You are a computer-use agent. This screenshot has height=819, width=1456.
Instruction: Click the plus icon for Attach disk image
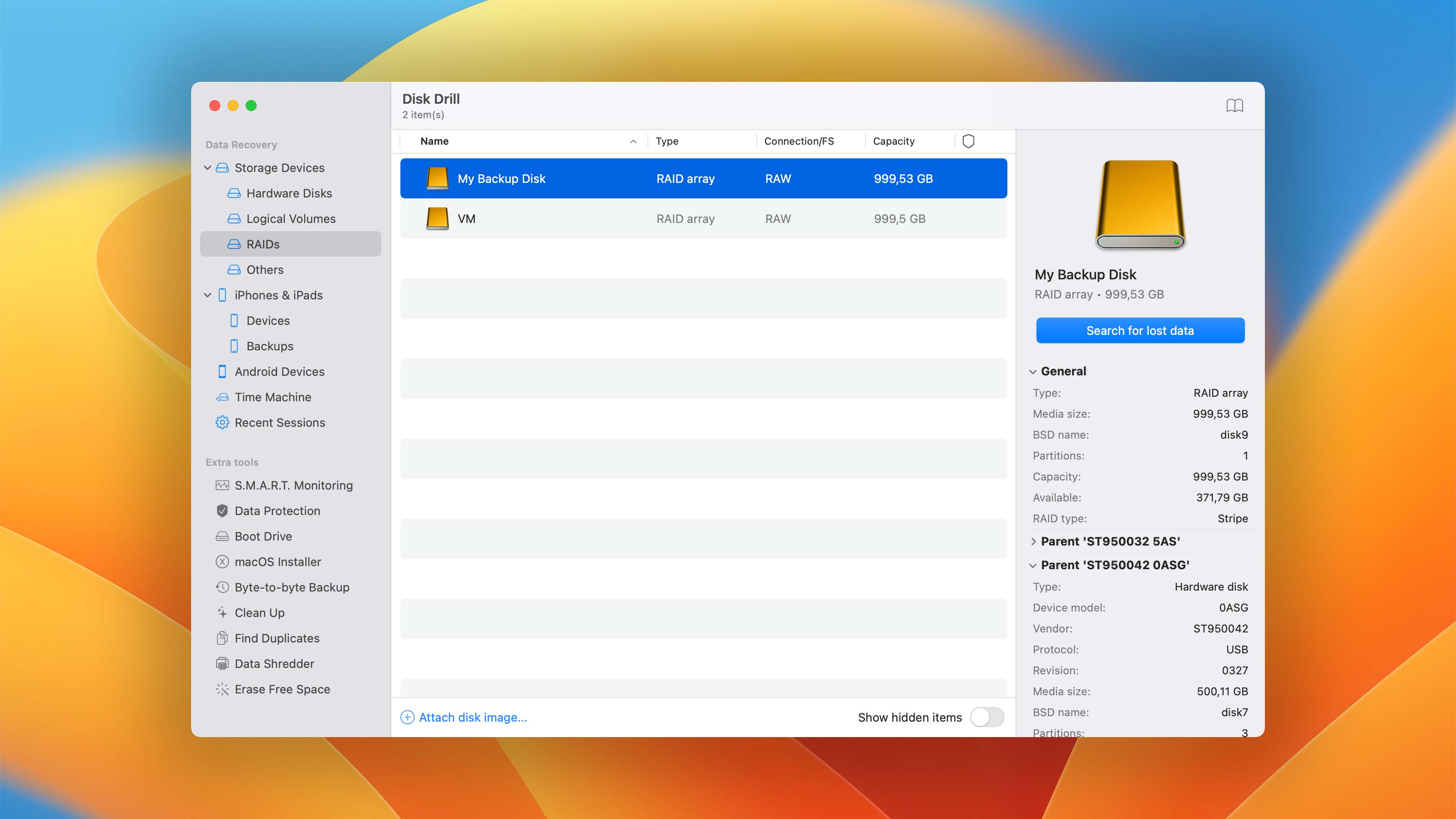click(407, 717)
